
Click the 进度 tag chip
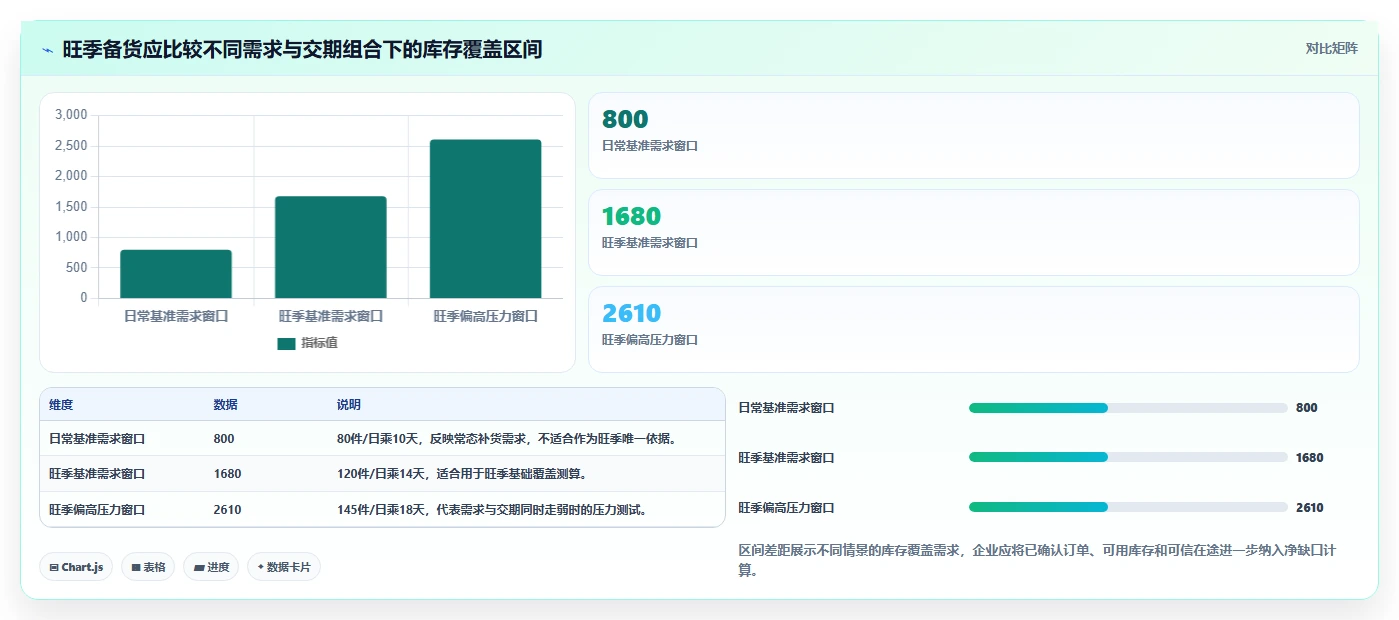[210, 567]
